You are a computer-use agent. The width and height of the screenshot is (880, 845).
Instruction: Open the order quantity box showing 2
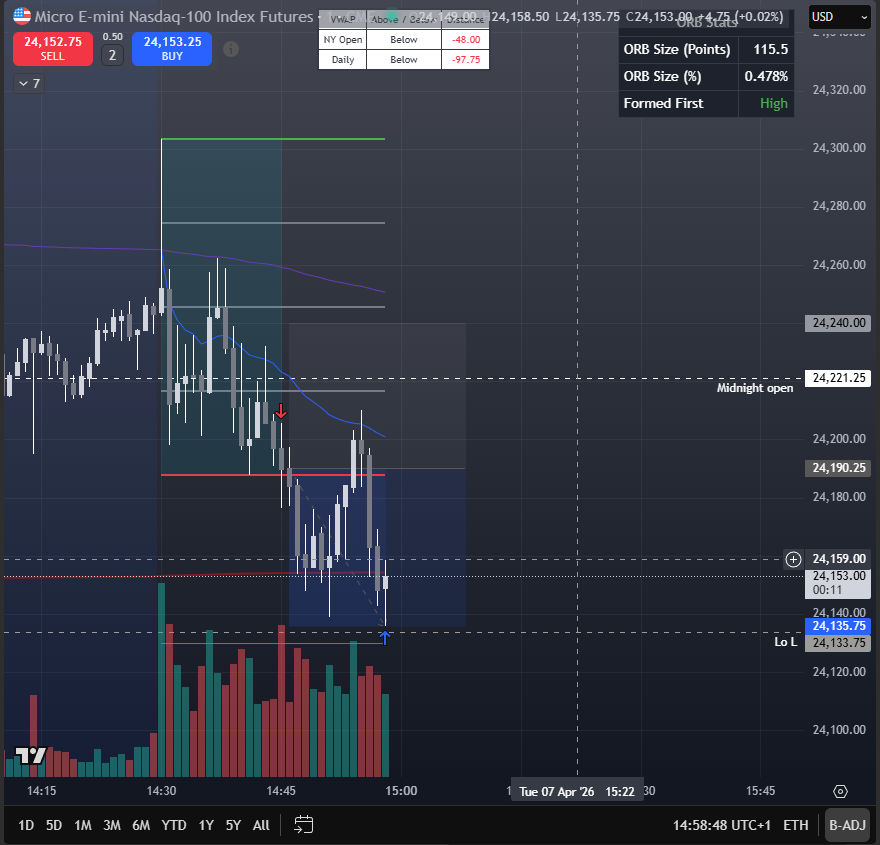point(112,55)
